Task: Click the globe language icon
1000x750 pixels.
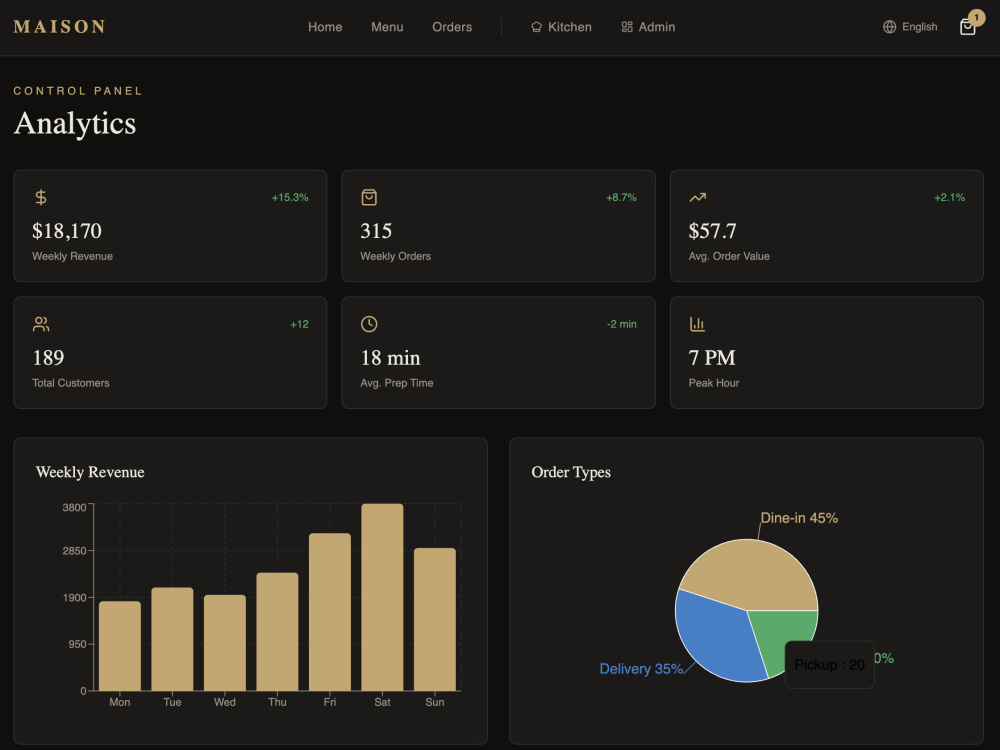Action: coord(889,27)
